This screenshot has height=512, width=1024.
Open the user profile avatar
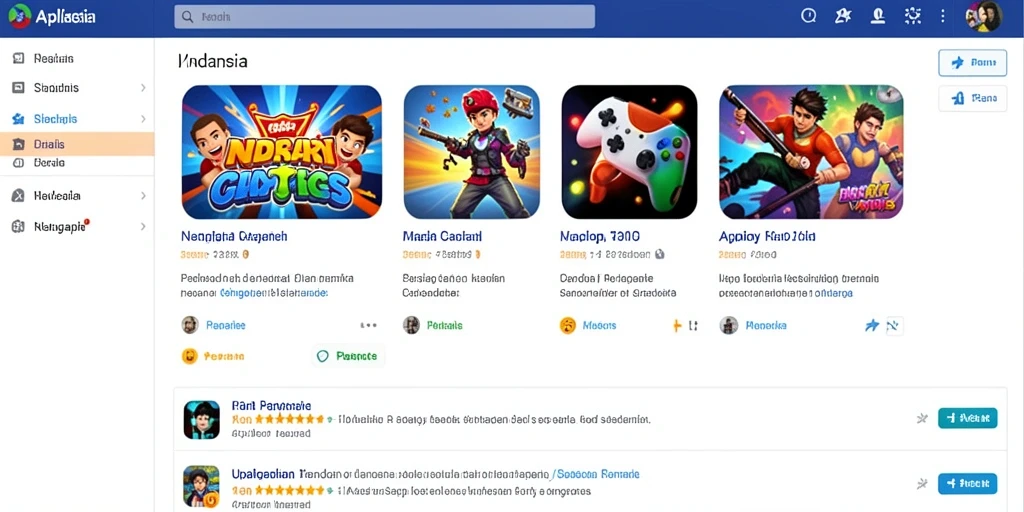(984, 16)
